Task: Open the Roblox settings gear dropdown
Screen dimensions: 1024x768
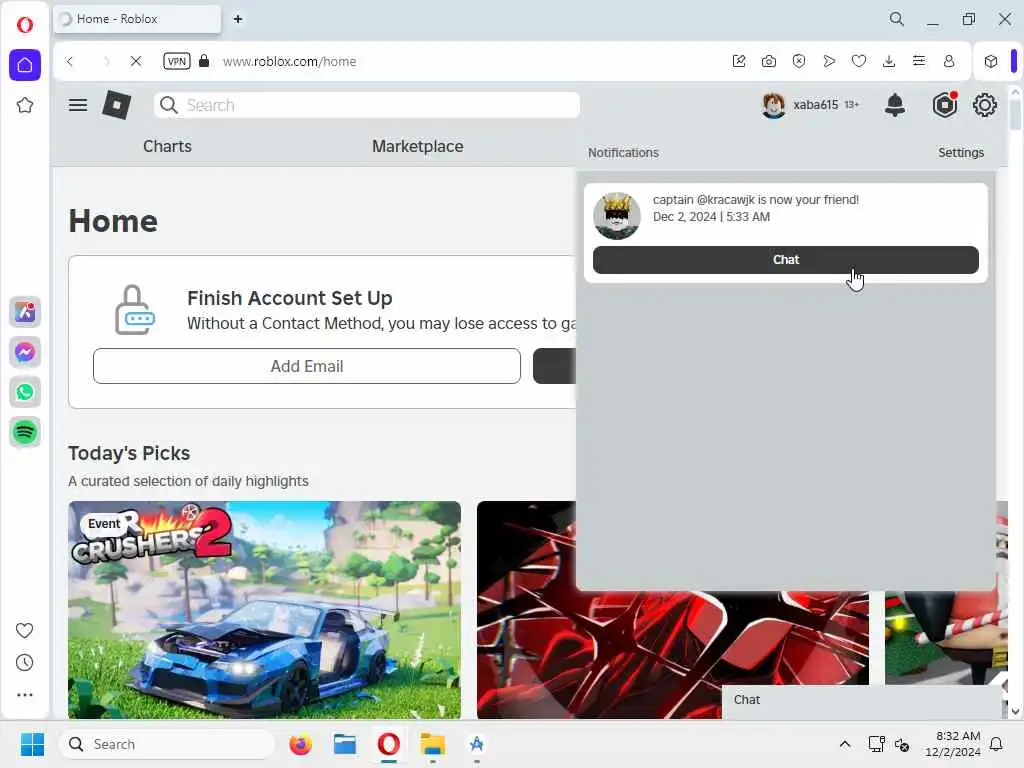Action: click(984, 105)
